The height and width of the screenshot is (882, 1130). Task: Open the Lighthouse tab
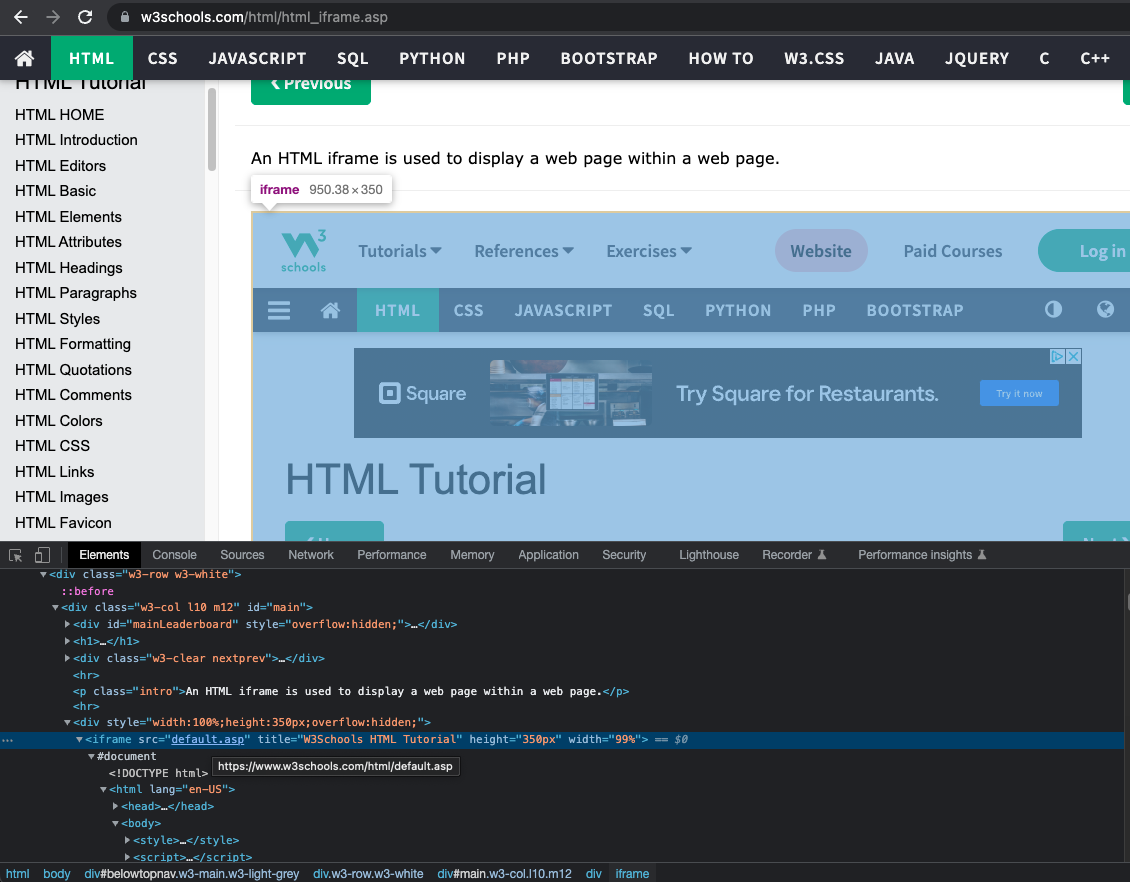pos(708,555)
